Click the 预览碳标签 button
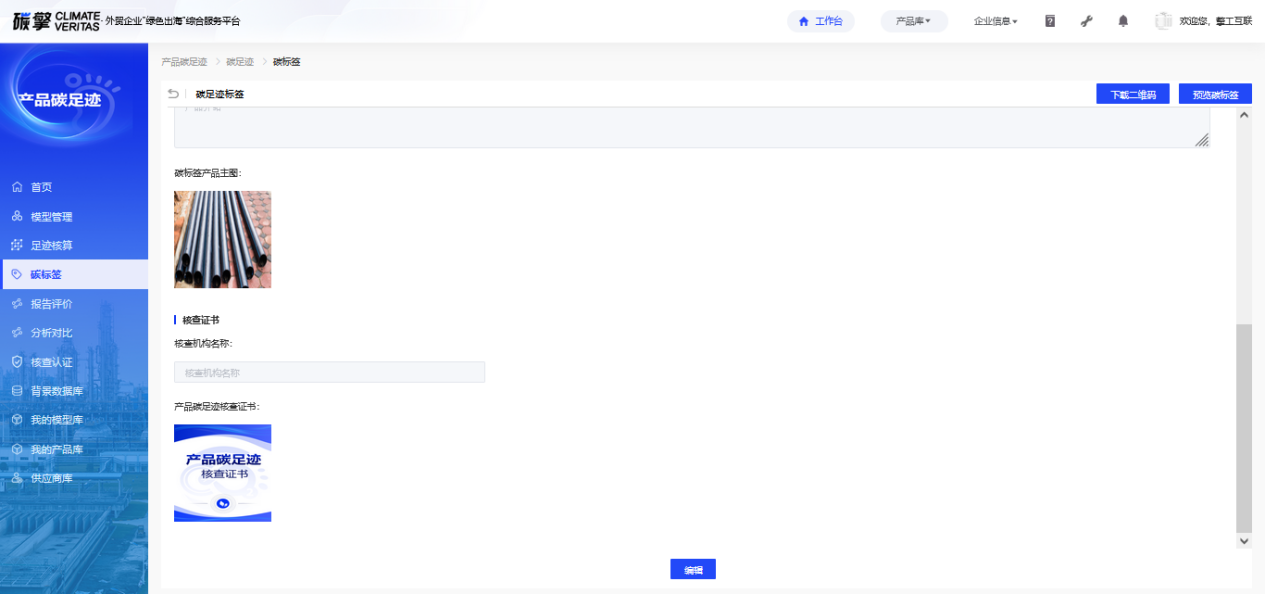 (1215, 95)
